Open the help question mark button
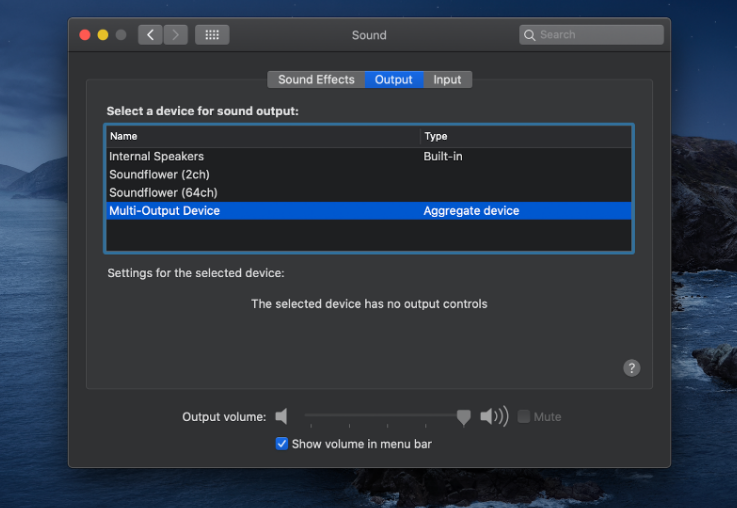The width and height of the screenshot is (737, 508). point(632,368)
